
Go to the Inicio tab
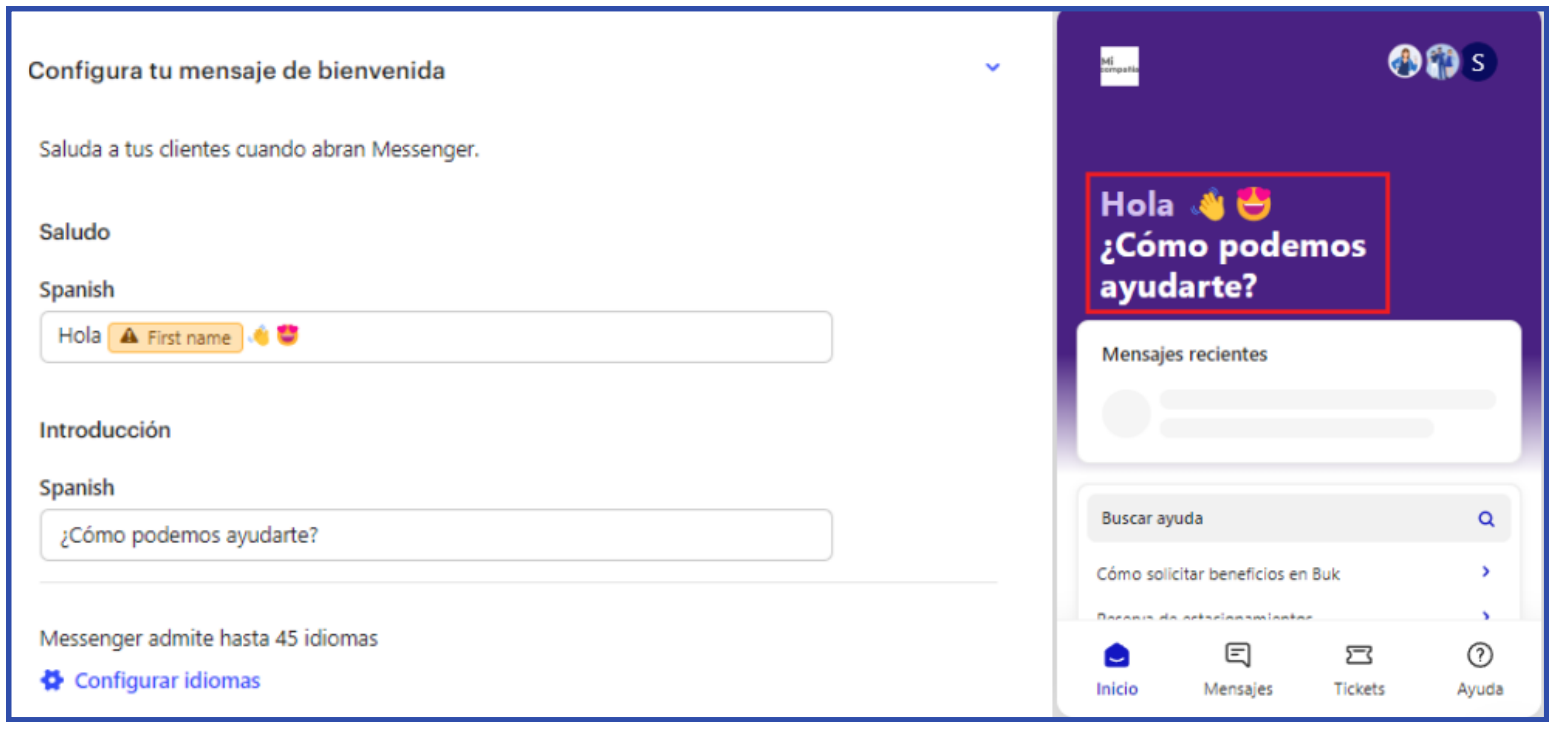[x=1117, y=668]
